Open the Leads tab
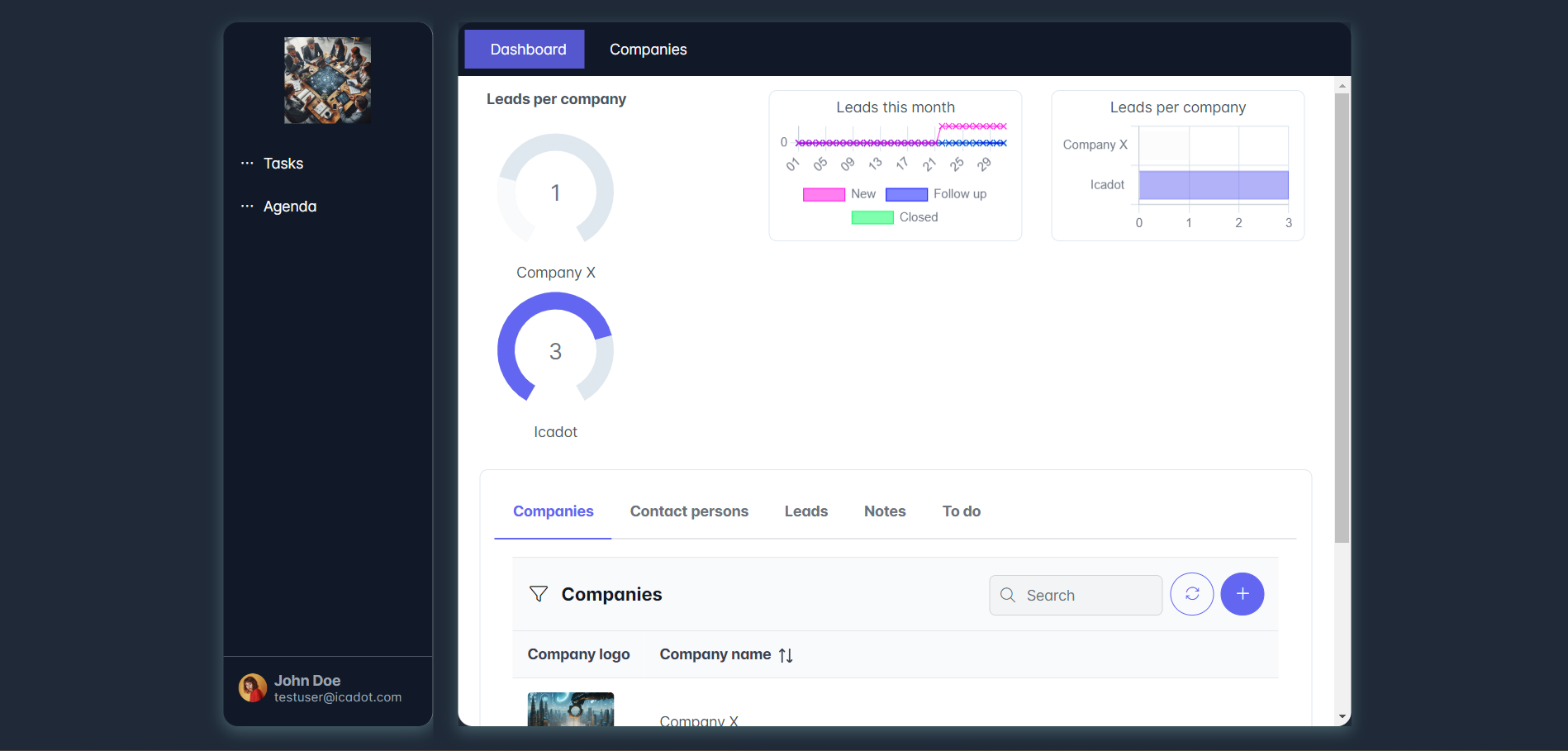 click(x=806, y=511)
